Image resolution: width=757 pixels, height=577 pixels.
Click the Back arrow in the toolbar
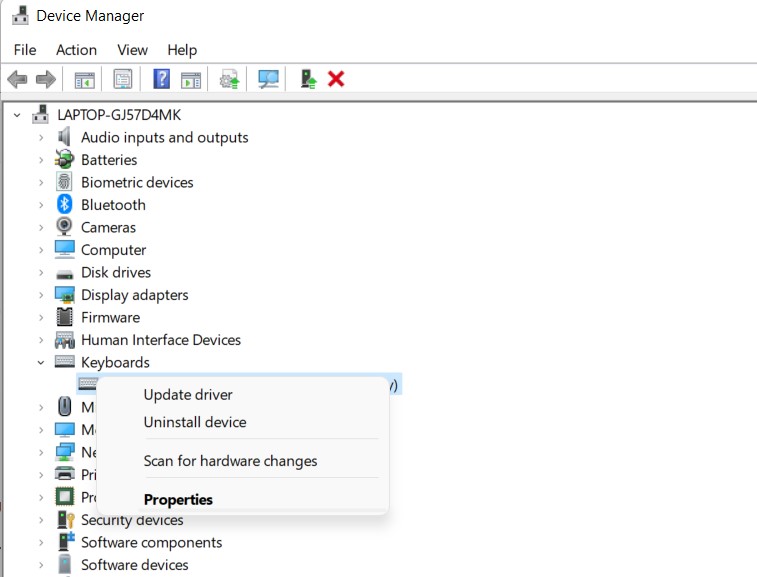pos(17,78)
